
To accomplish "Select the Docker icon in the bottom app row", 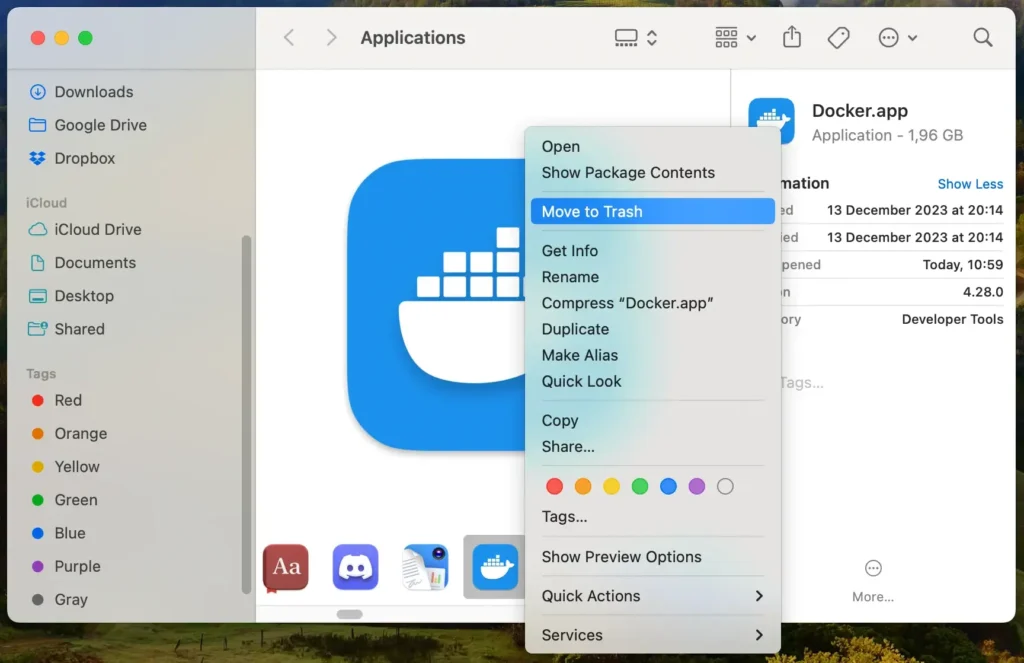I will (494, 566).
